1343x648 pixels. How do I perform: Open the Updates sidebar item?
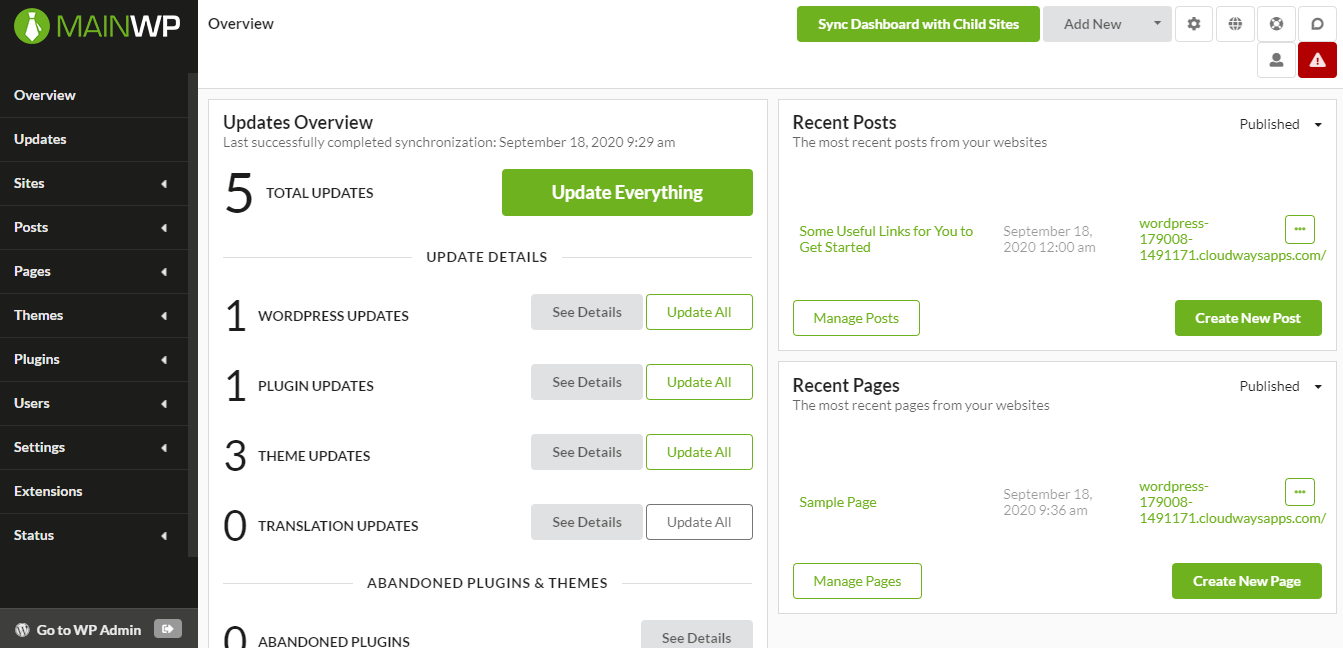(94, 139)
